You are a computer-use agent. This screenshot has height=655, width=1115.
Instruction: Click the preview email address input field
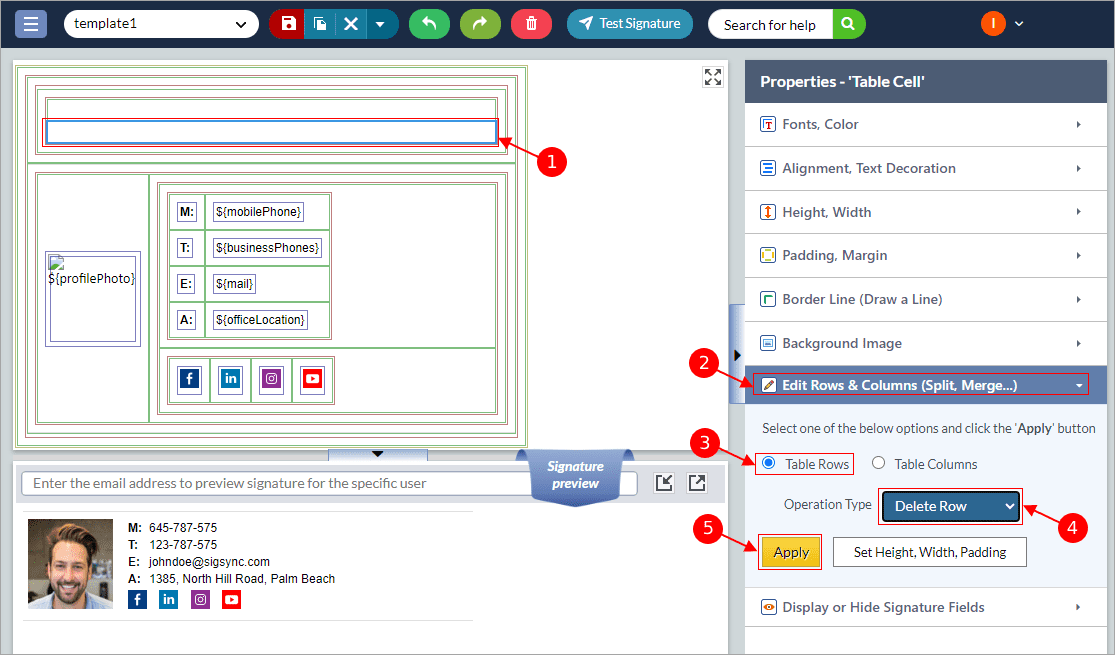[x=328, y=483]
